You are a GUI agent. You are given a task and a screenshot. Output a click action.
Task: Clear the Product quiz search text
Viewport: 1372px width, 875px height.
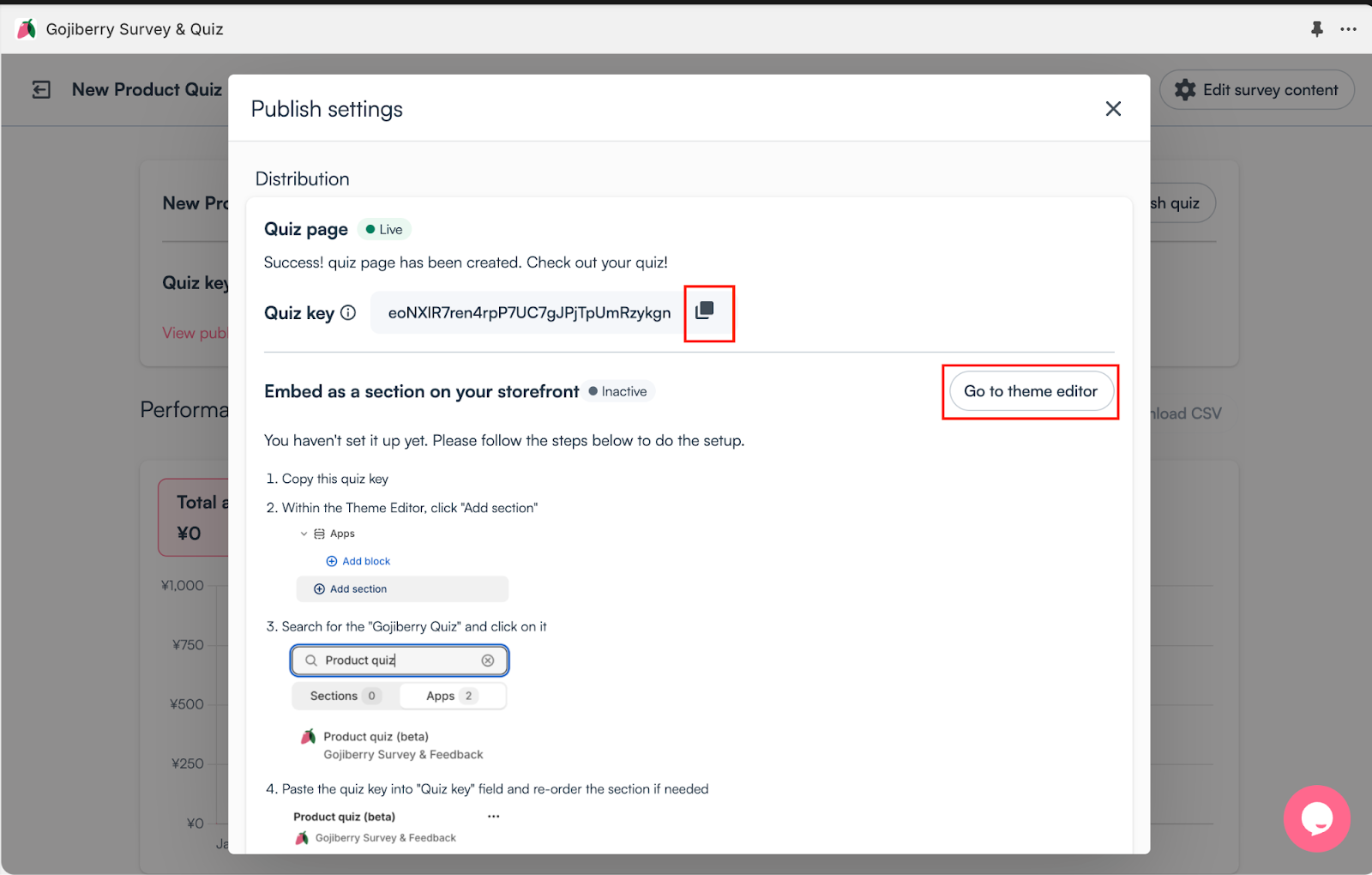click(x=488, y=661)
